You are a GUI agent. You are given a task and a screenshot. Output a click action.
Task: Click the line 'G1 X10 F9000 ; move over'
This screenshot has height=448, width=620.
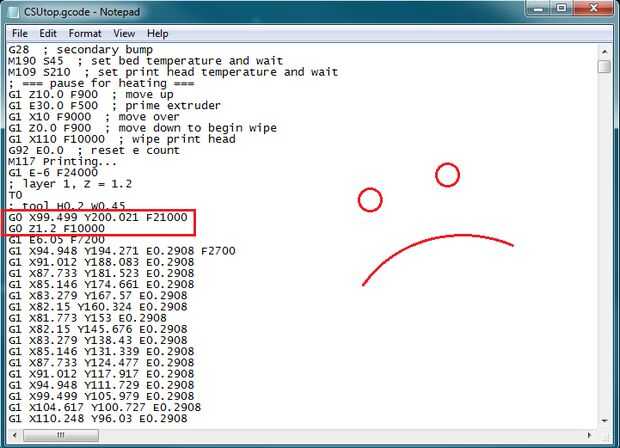pyautogui.click(x=94, y=117)
